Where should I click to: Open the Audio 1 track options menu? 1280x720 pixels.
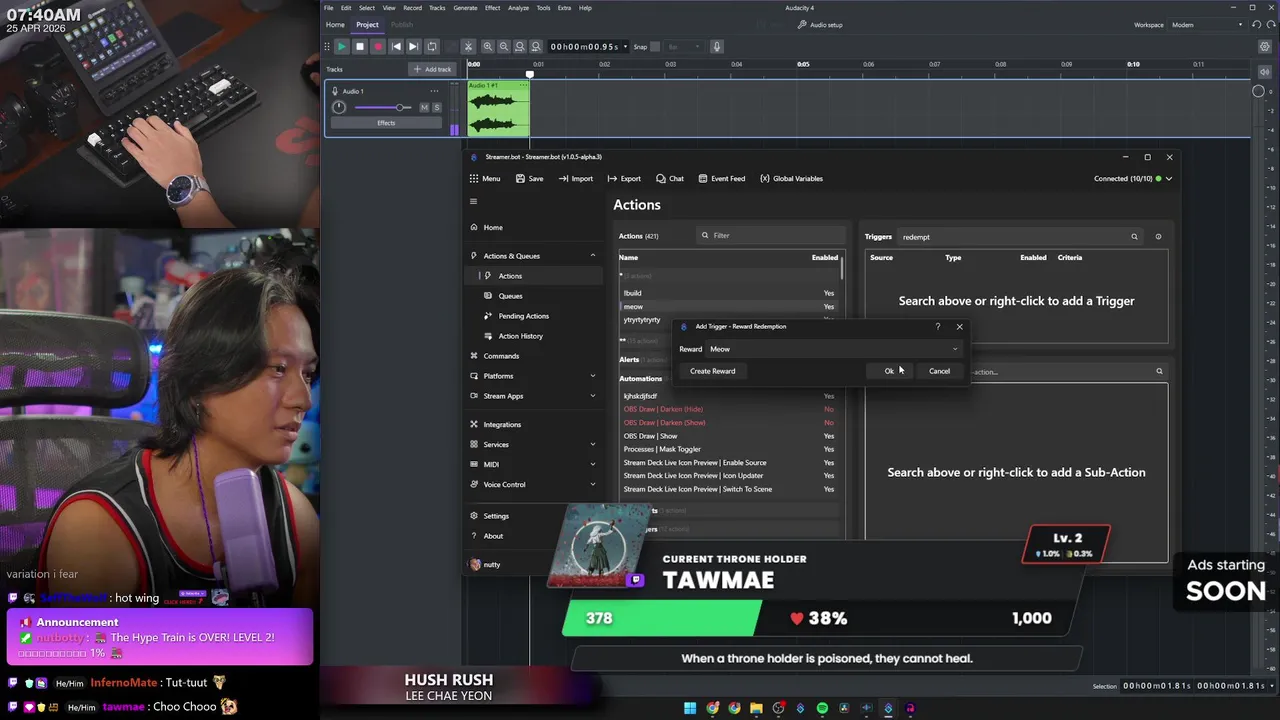click(x=434, y=91)
